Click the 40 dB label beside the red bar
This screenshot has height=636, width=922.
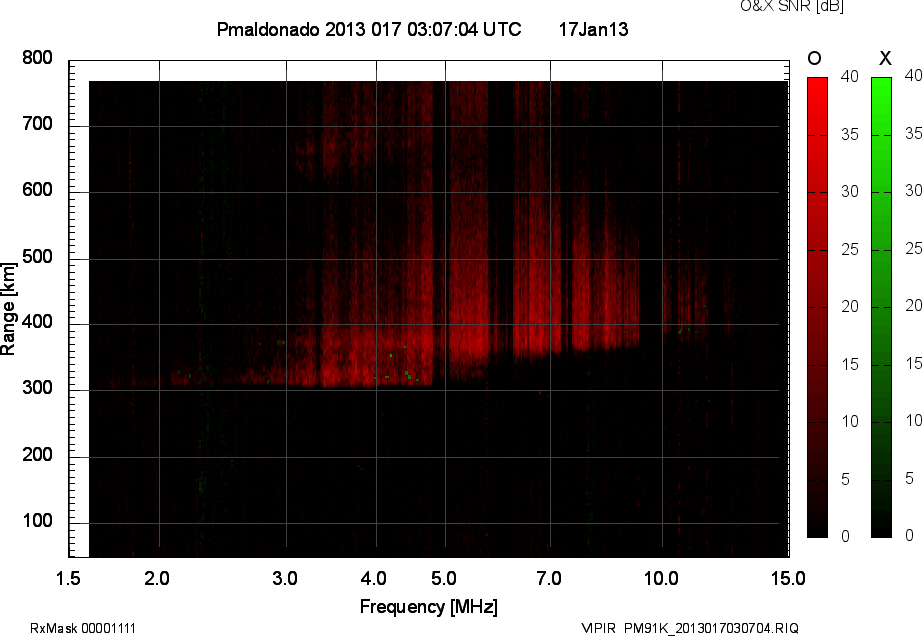(x=850, y=76)
